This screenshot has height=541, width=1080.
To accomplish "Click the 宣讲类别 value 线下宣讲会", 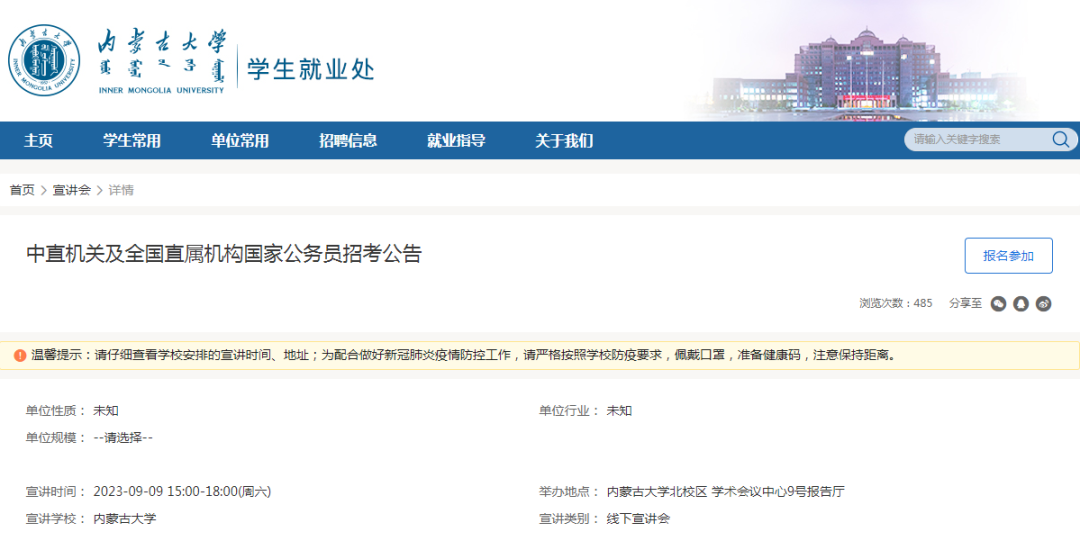I will pos(638,519).
